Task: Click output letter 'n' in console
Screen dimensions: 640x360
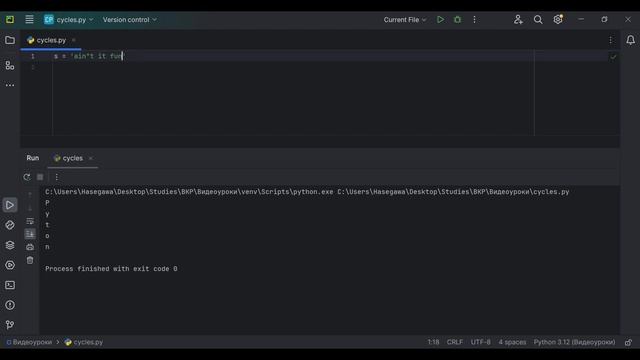Action: (47, 247)
